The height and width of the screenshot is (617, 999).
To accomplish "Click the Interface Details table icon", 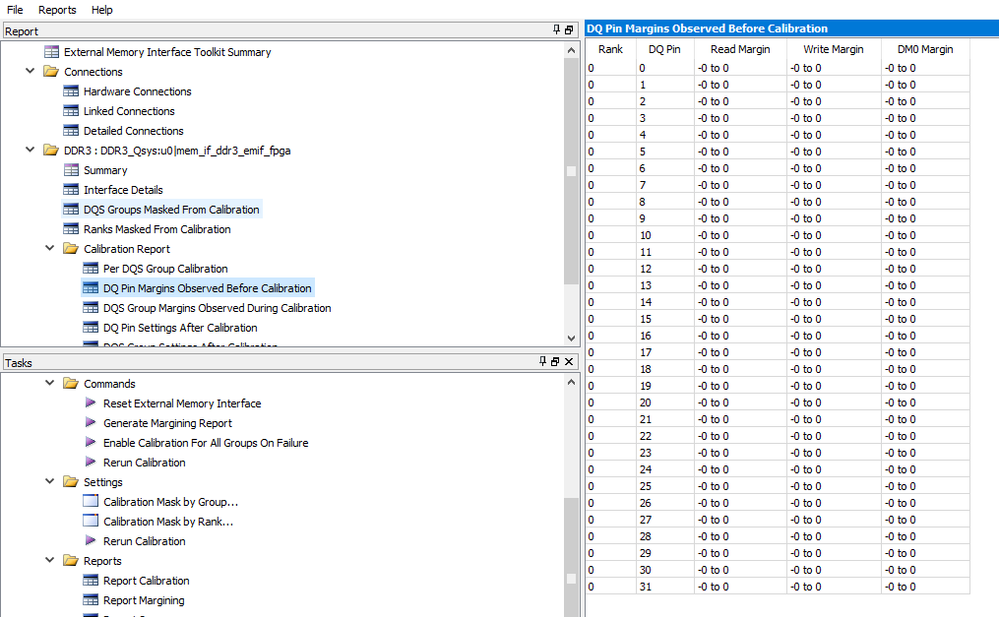I will (x=71, y=190).
